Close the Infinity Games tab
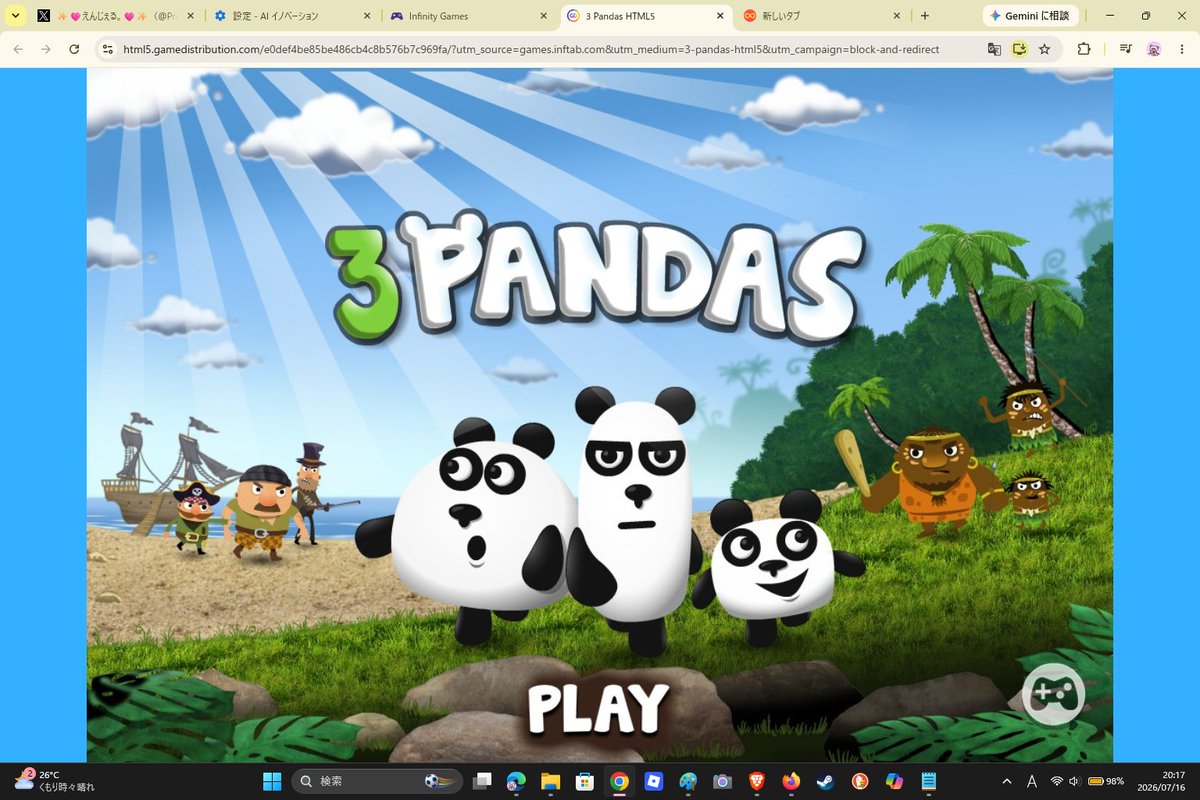 click(x=543, y=16)
